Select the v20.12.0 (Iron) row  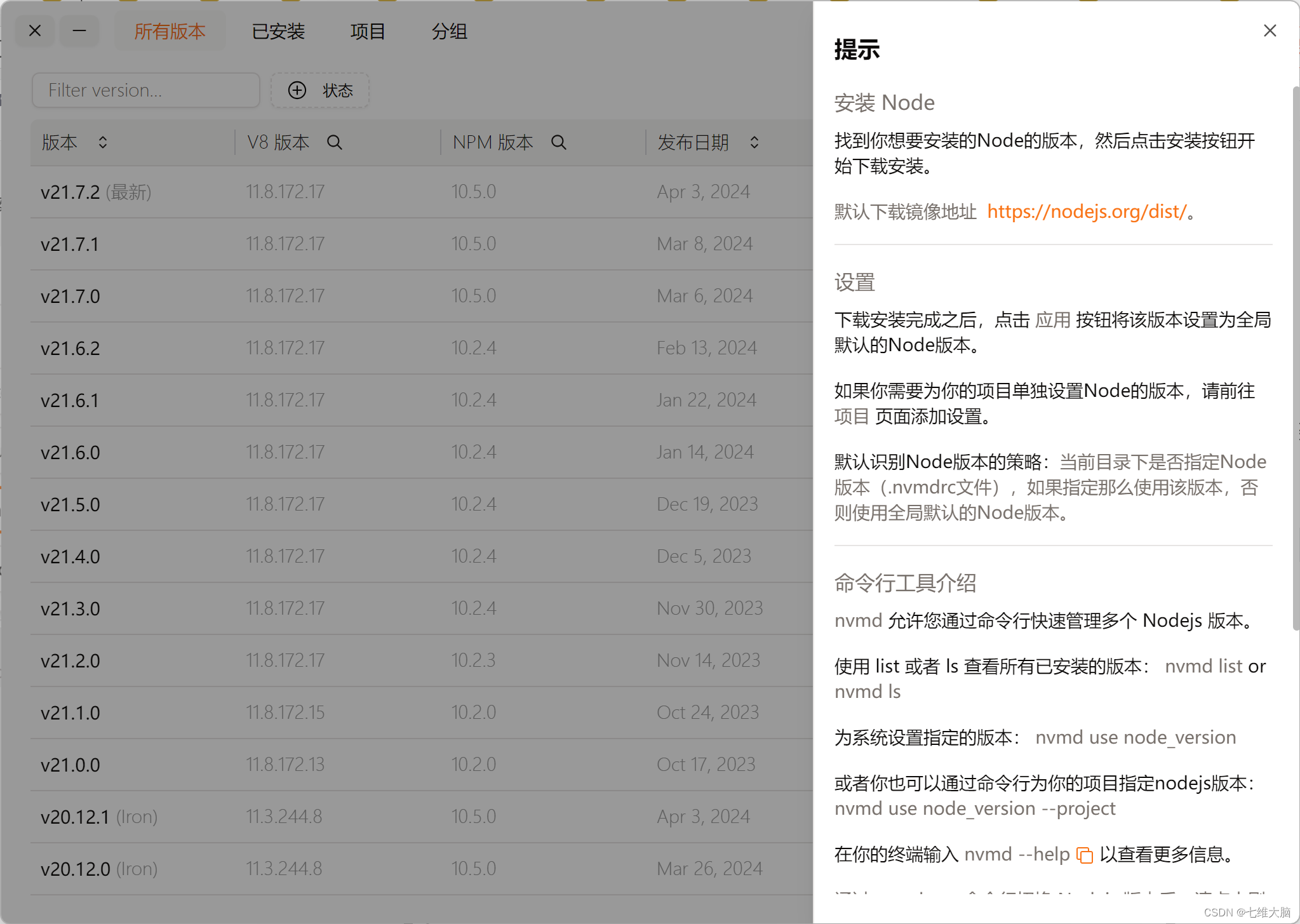[422, 869]
